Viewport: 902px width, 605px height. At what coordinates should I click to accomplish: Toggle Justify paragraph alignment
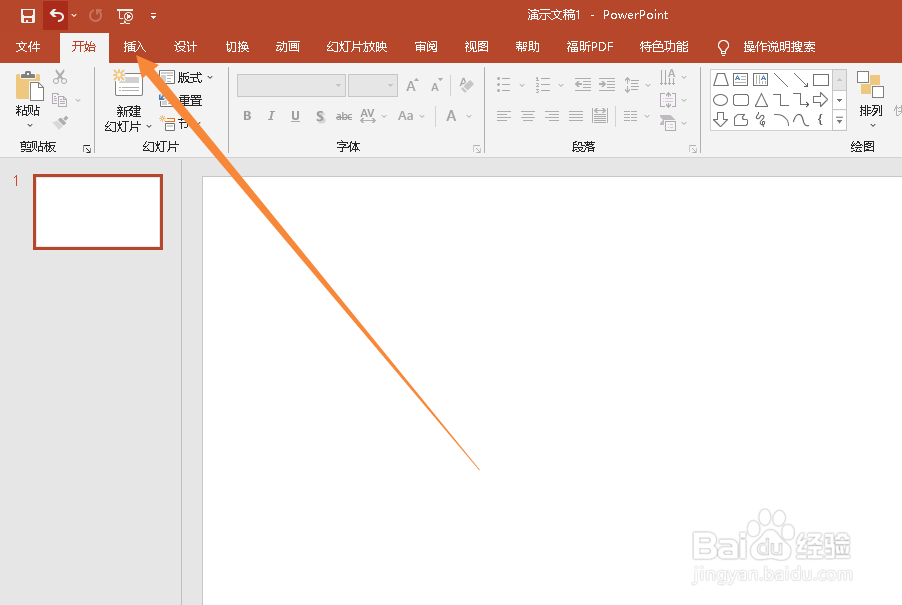pos(576,116)
